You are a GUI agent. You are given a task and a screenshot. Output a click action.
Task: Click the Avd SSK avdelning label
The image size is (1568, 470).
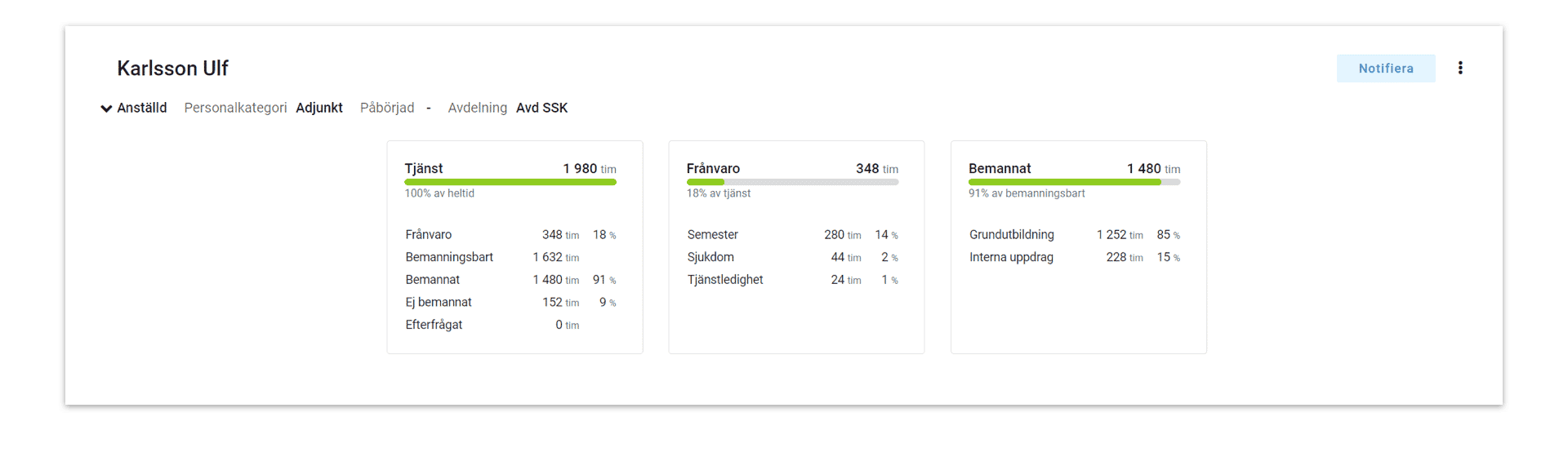(541, 108)
